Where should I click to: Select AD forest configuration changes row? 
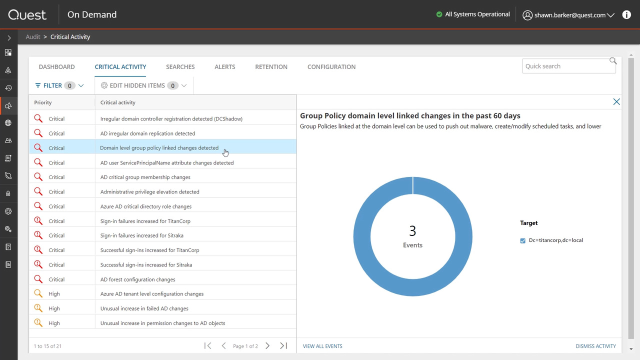[x=162, y=280]
